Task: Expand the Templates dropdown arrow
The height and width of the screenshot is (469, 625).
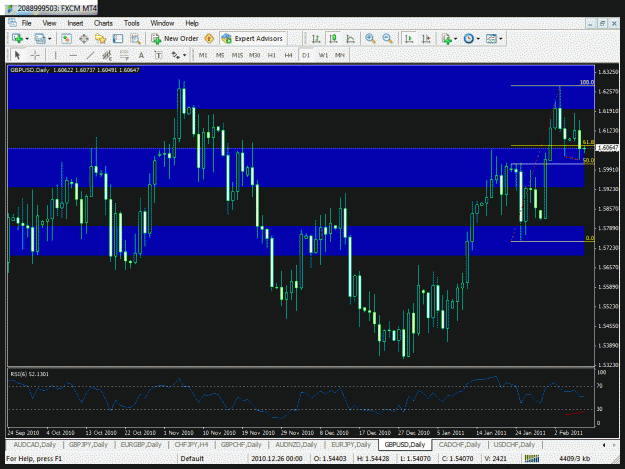Action: (x=501, y=39)
